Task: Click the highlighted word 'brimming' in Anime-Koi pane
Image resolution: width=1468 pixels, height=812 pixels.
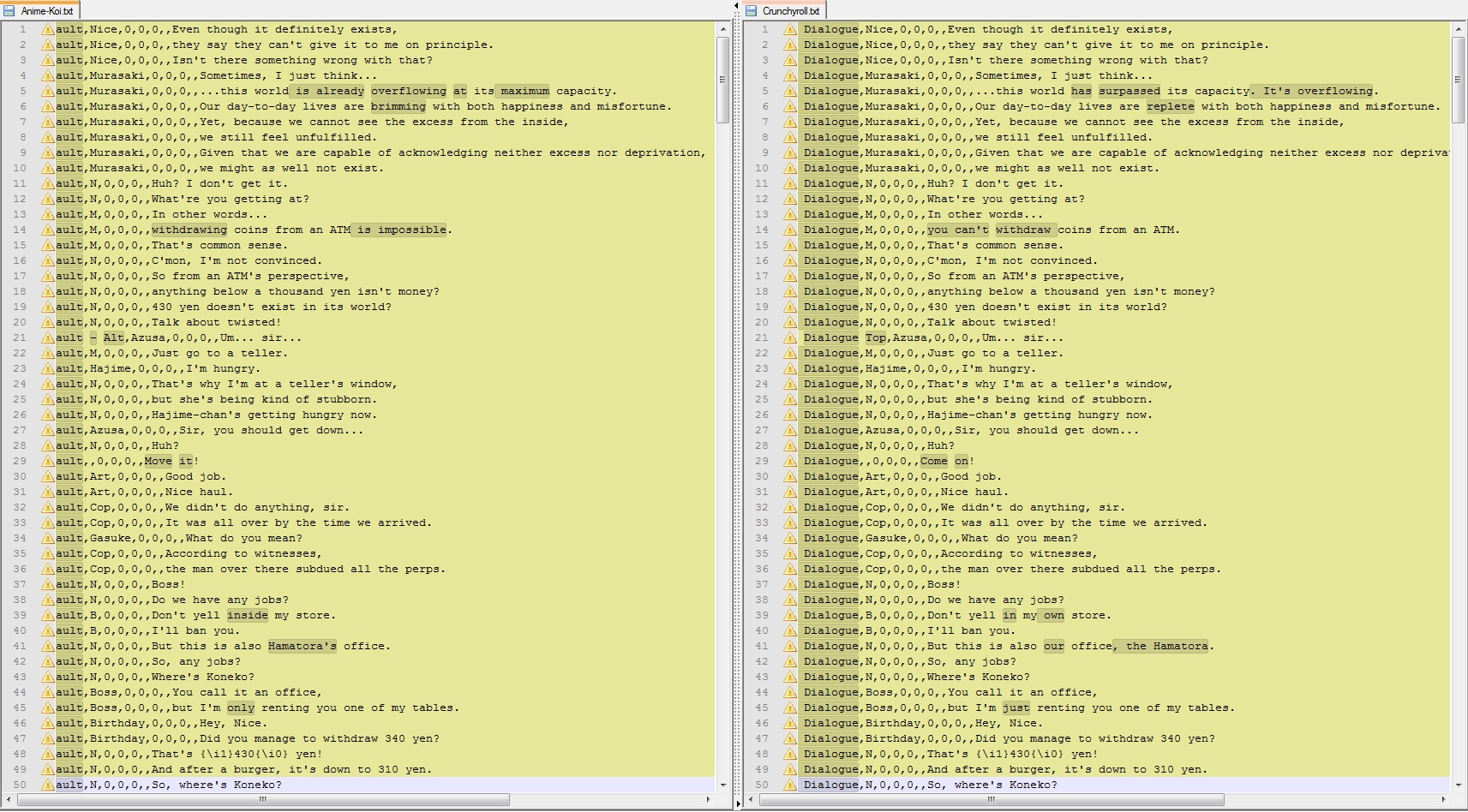Action: (x=398, y=106)
